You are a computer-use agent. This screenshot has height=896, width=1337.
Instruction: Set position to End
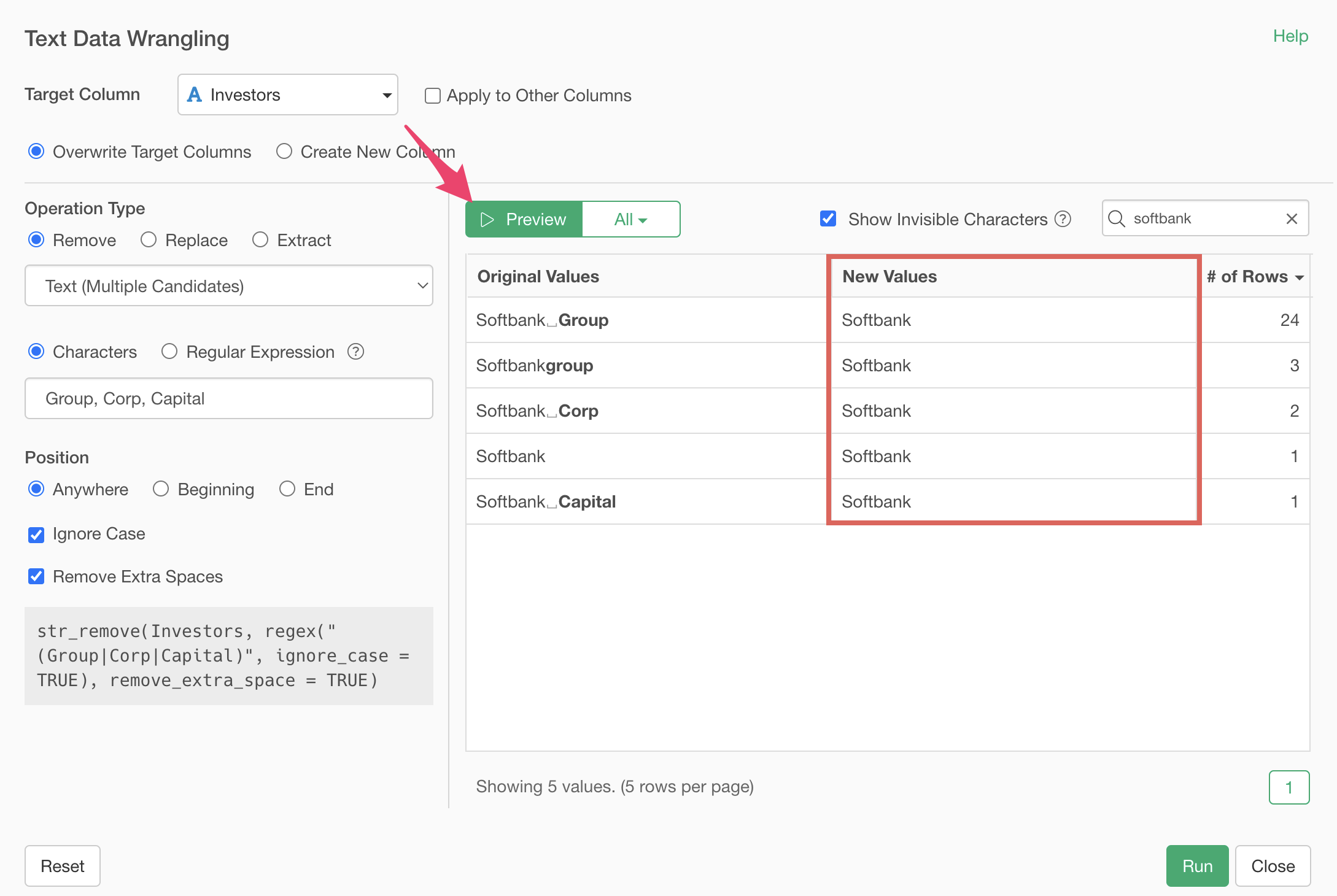click(x=287, y=489)
